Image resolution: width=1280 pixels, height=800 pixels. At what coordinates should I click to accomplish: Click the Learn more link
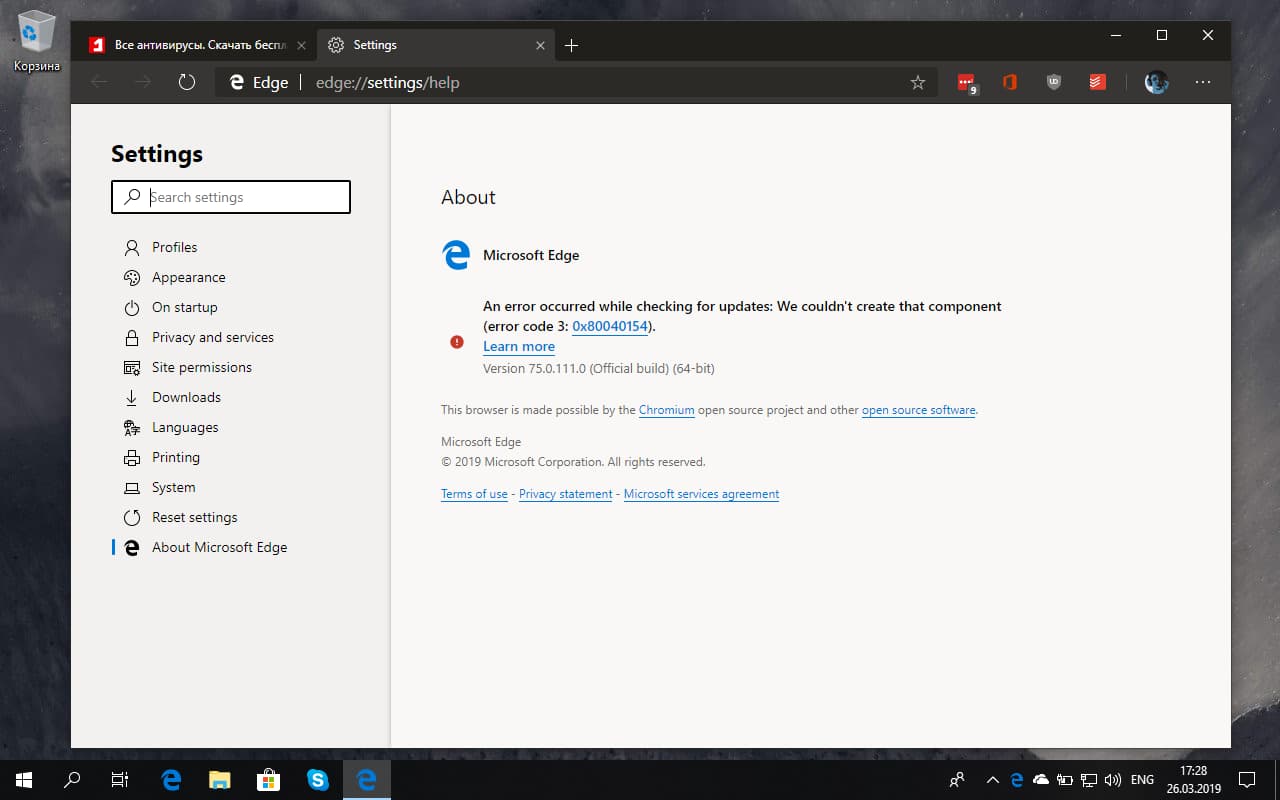518,346
